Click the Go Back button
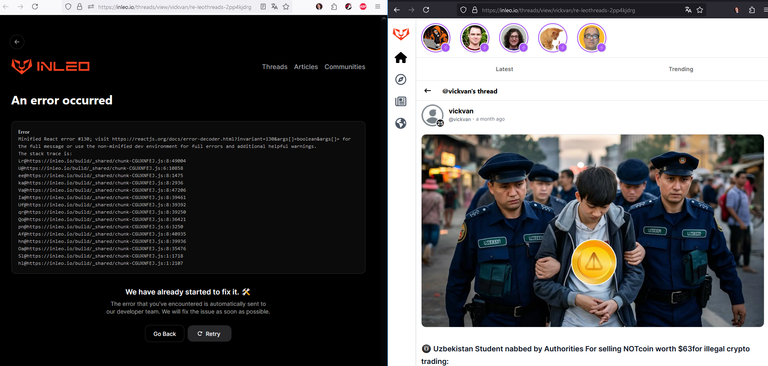Screen dimensions: 768x366 click(x=165, y=334)
